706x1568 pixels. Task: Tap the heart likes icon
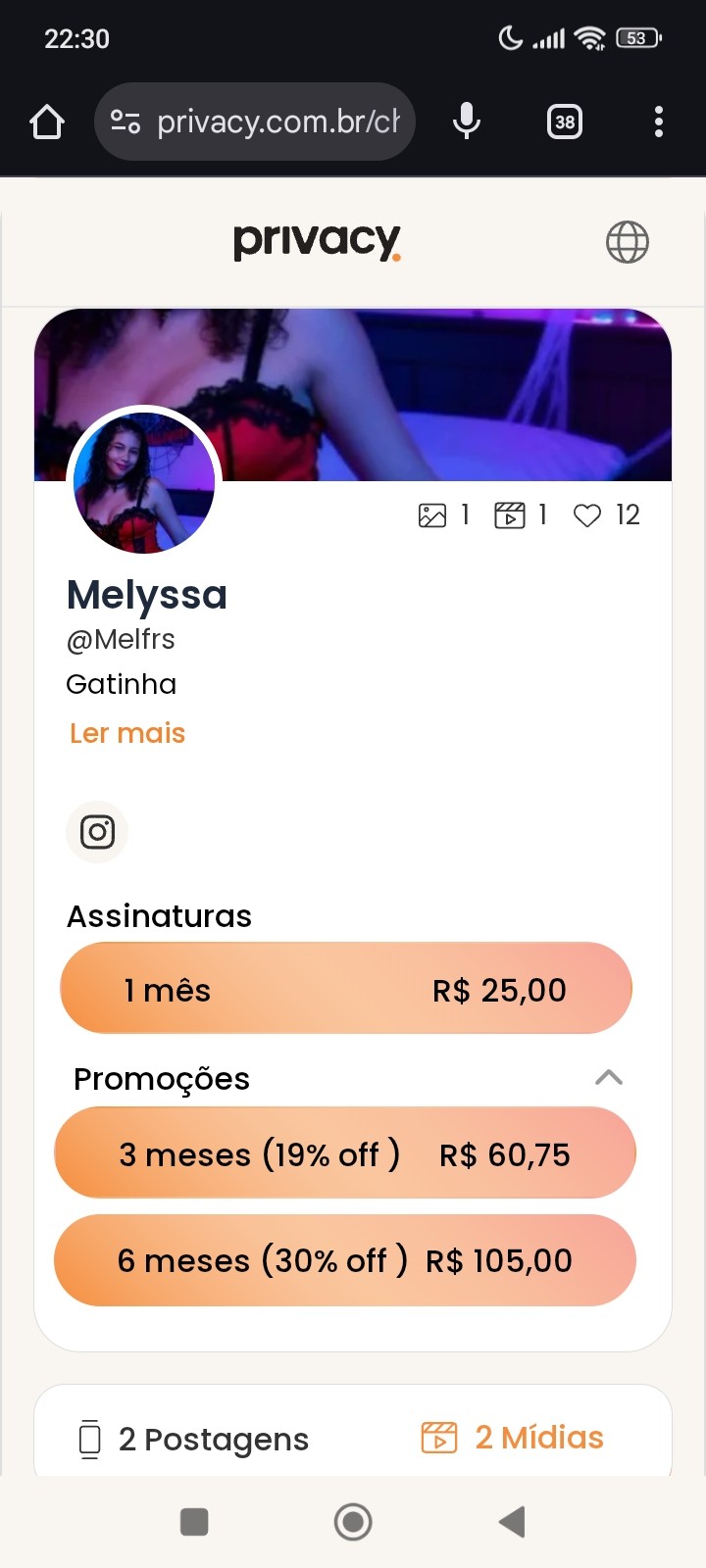tap(586, 515)
